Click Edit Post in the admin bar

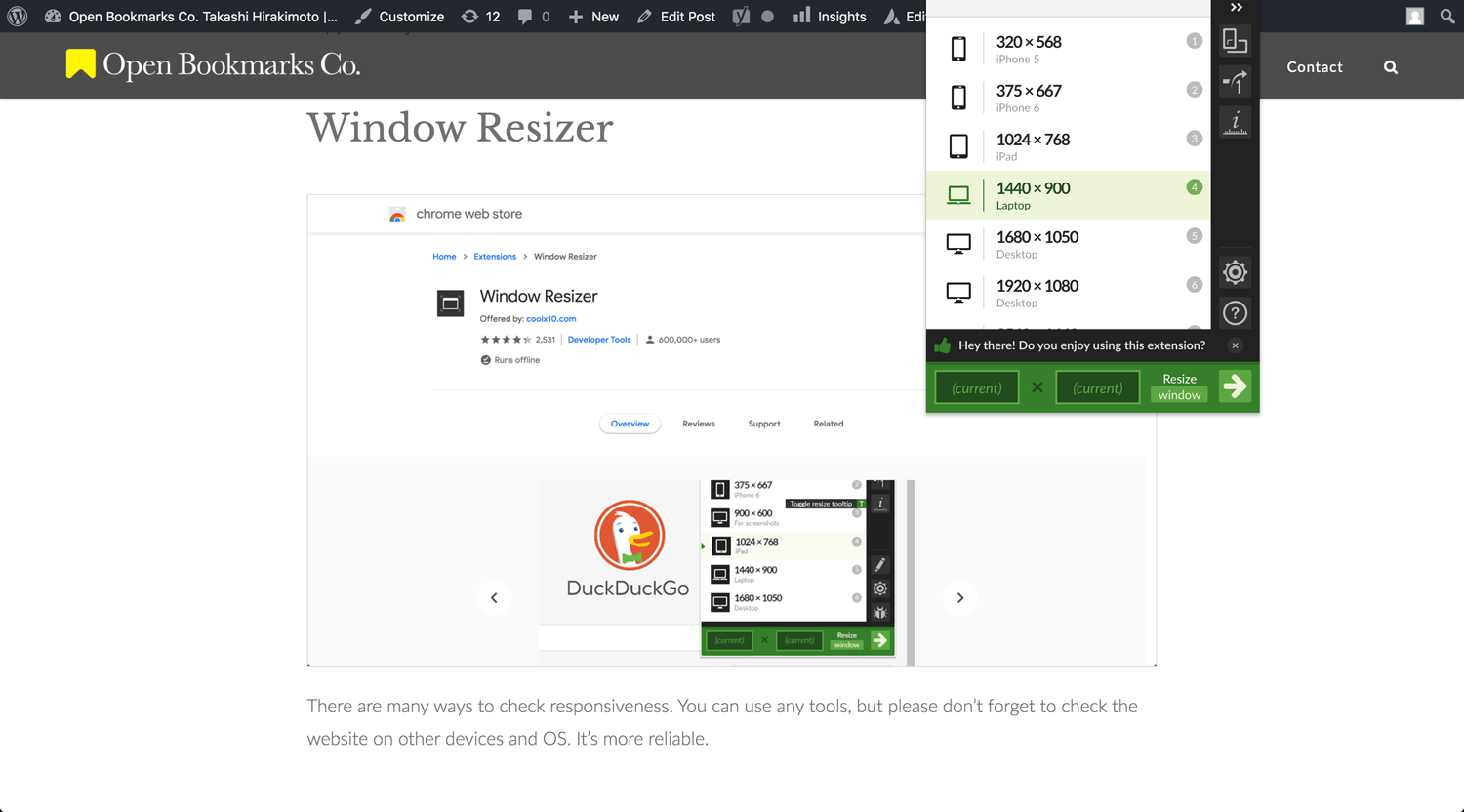click(676, 17)
